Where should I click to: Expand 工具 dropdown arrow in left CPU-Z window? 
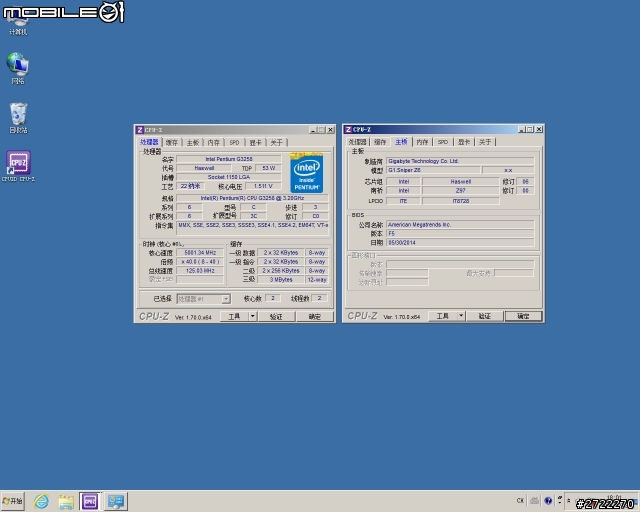253,316
